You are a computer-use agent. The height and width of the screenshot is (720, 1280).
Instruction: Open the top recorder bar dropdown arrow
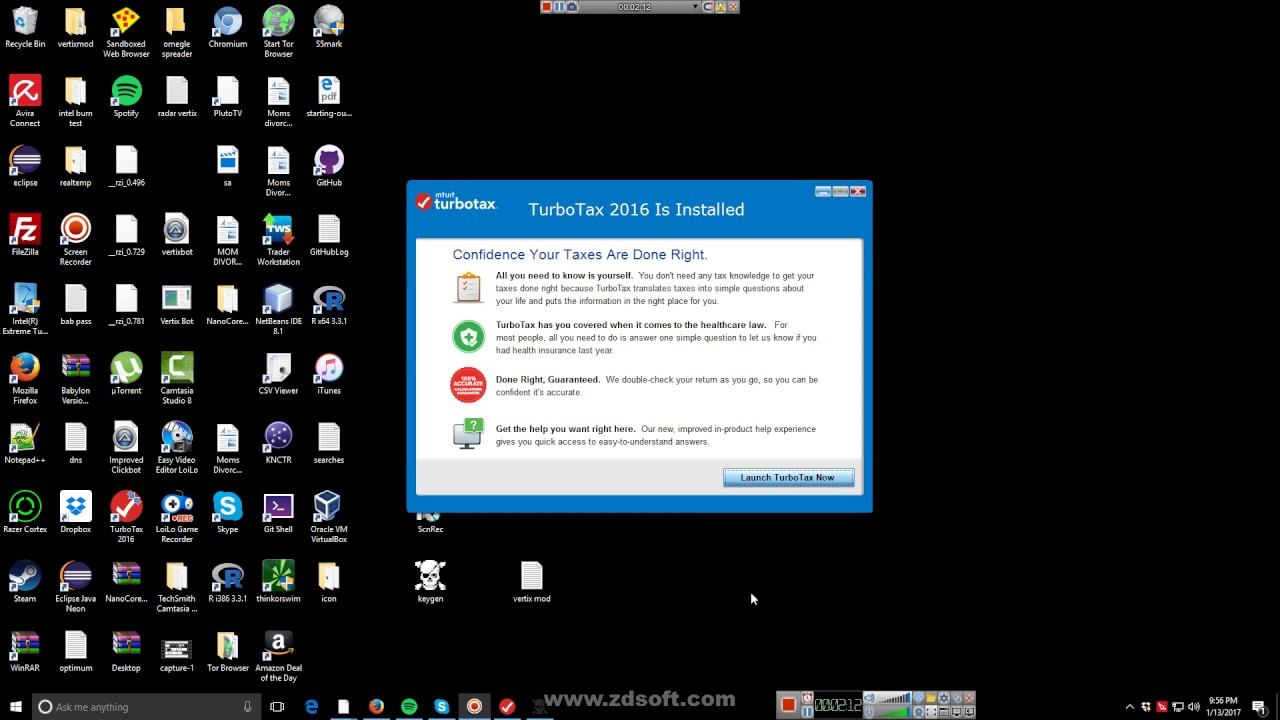pos(695,7)
